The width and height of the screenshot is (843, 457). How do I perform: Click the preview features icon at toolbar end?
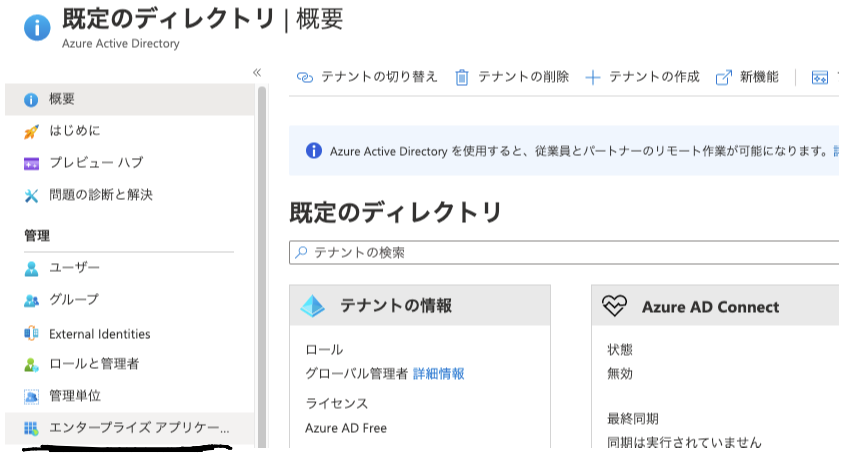[x=819, y=78]
